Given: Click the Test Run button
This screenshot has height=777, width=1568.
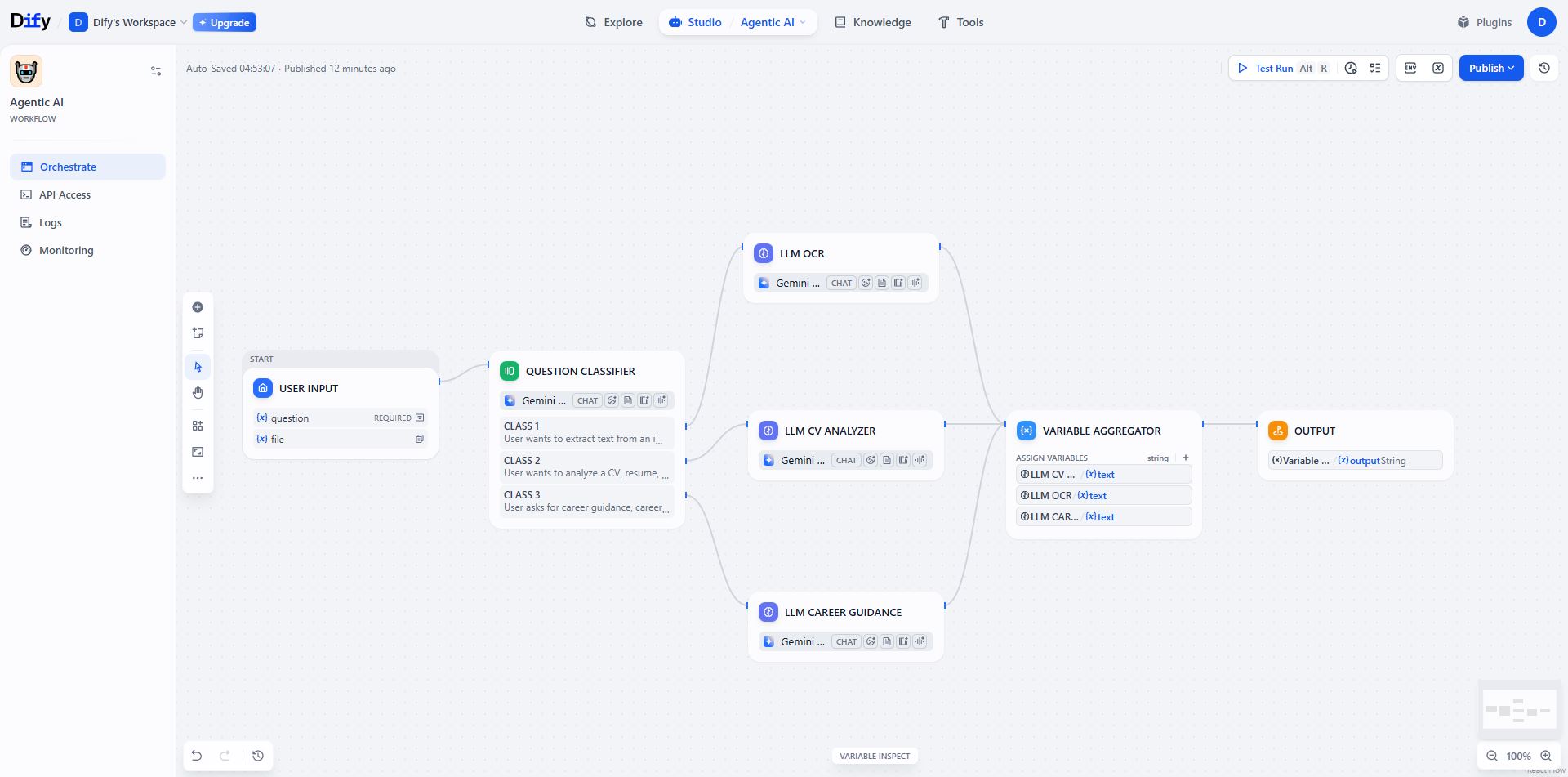Looking at the screenshot, I should 1283,68.
